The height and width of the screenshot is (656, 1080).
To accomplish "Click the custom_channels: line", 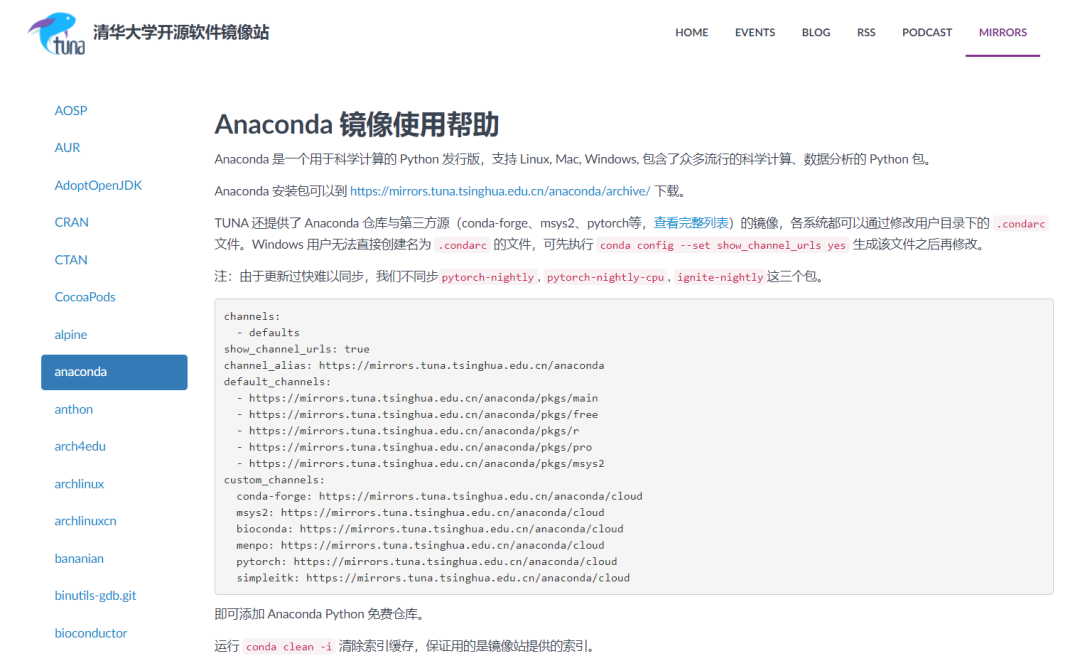I will [x=274, y=480].
